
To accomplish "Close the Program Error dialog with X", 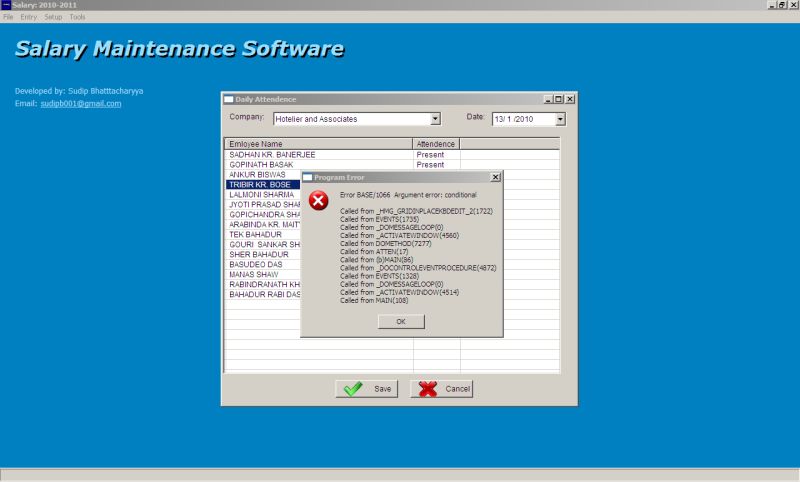I will click(496, 177).
